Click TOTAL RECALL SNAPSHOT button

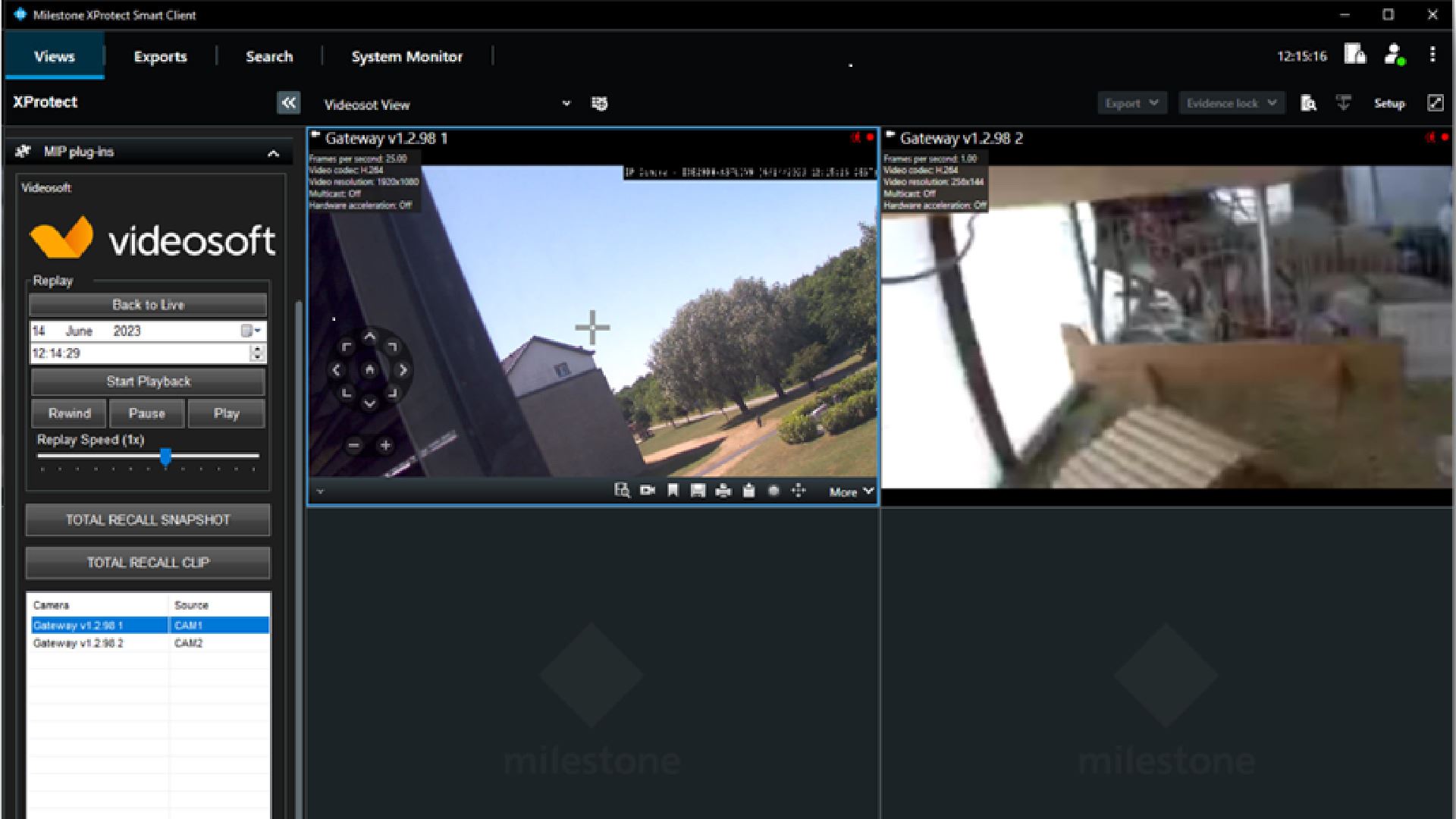(x=148, y=520)
